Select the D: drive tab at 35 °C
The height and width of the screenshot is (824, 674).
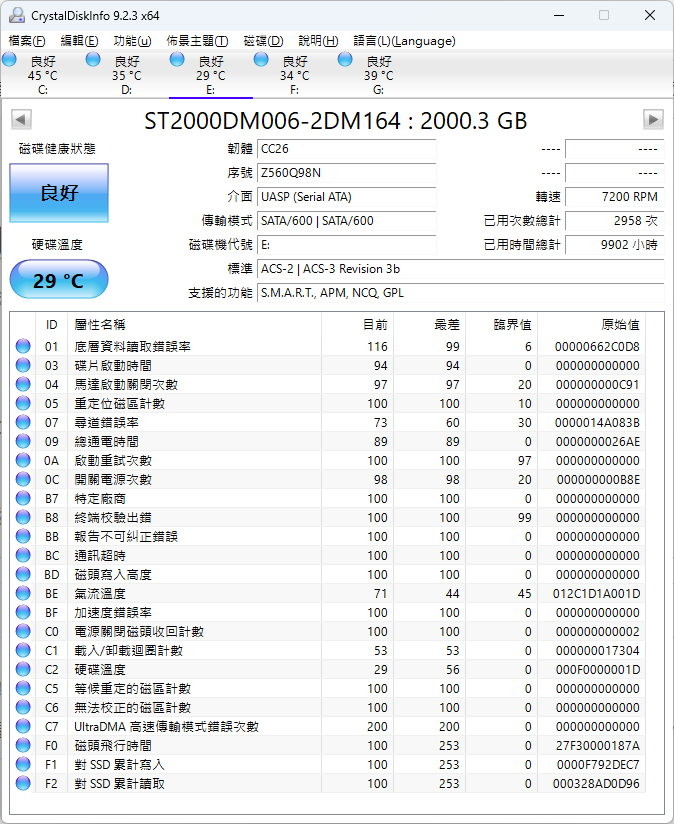coord(126,75)
